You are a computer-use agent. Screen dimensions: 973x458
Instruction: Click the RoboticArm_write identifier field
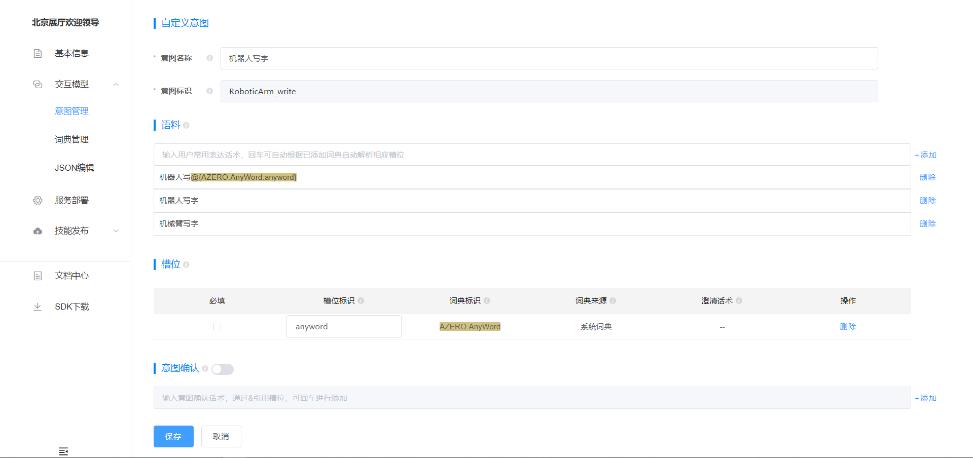[549, 91]
